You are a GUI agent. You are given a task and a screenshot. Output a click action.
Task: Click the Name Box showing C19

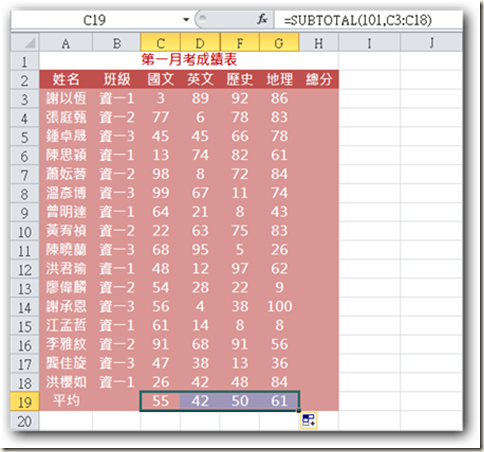point(95,20)
